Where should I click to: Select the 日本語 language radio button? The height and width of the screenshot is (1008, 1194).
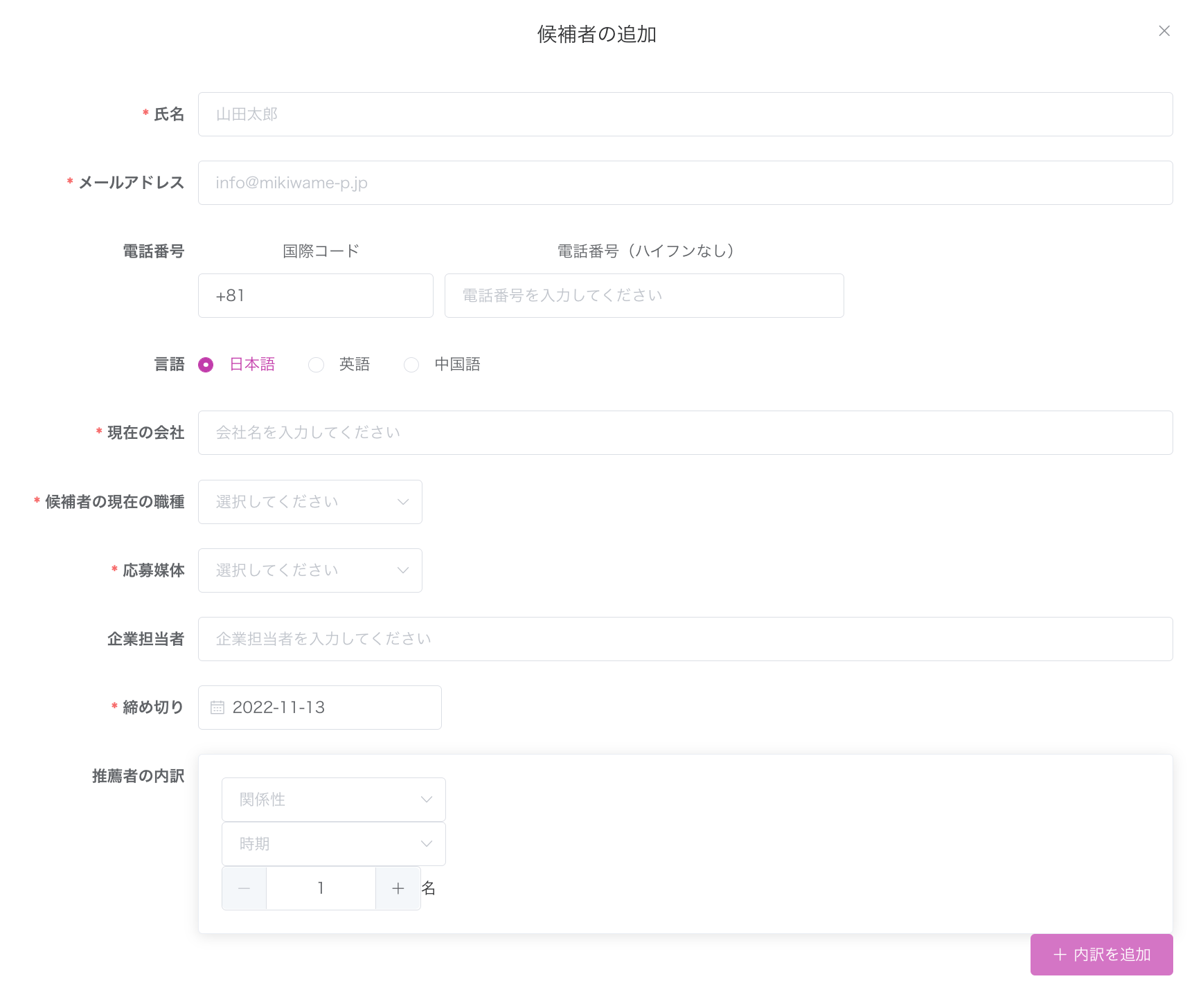[206, 365]
